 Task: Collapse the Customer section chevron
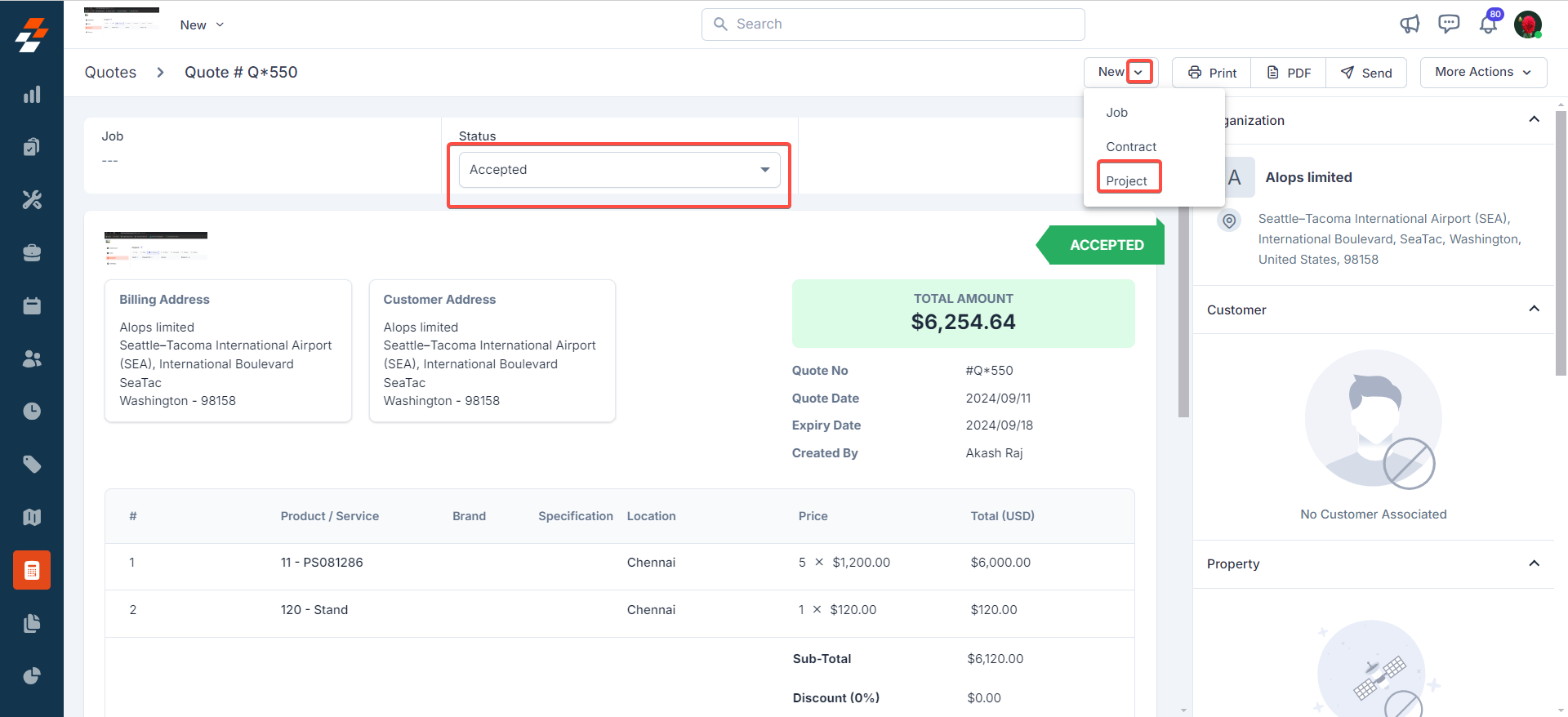(x=1534, y=309)
